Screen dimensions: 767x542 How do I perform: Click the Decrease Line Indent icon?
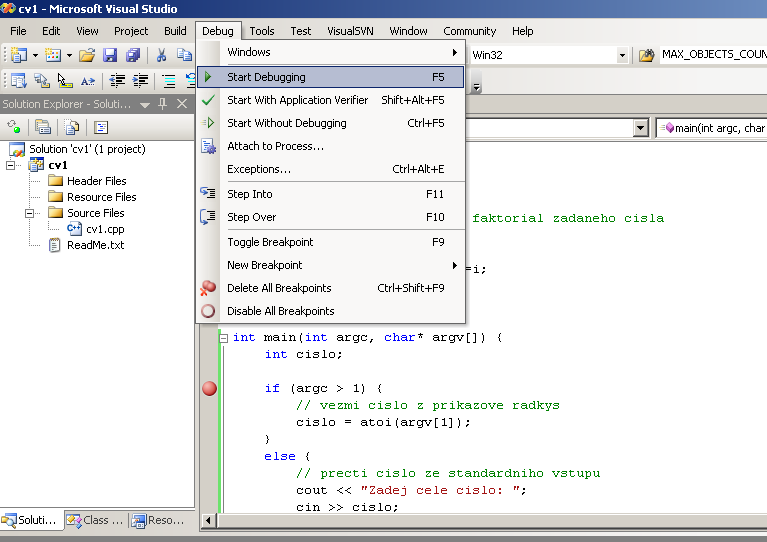point(117,80)
